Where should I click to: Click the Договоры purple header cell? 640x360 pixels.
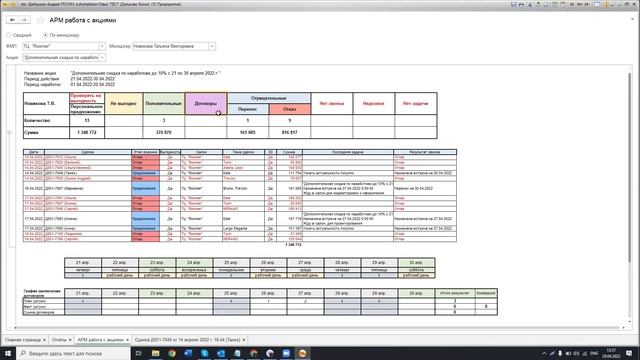click(206, 104)
